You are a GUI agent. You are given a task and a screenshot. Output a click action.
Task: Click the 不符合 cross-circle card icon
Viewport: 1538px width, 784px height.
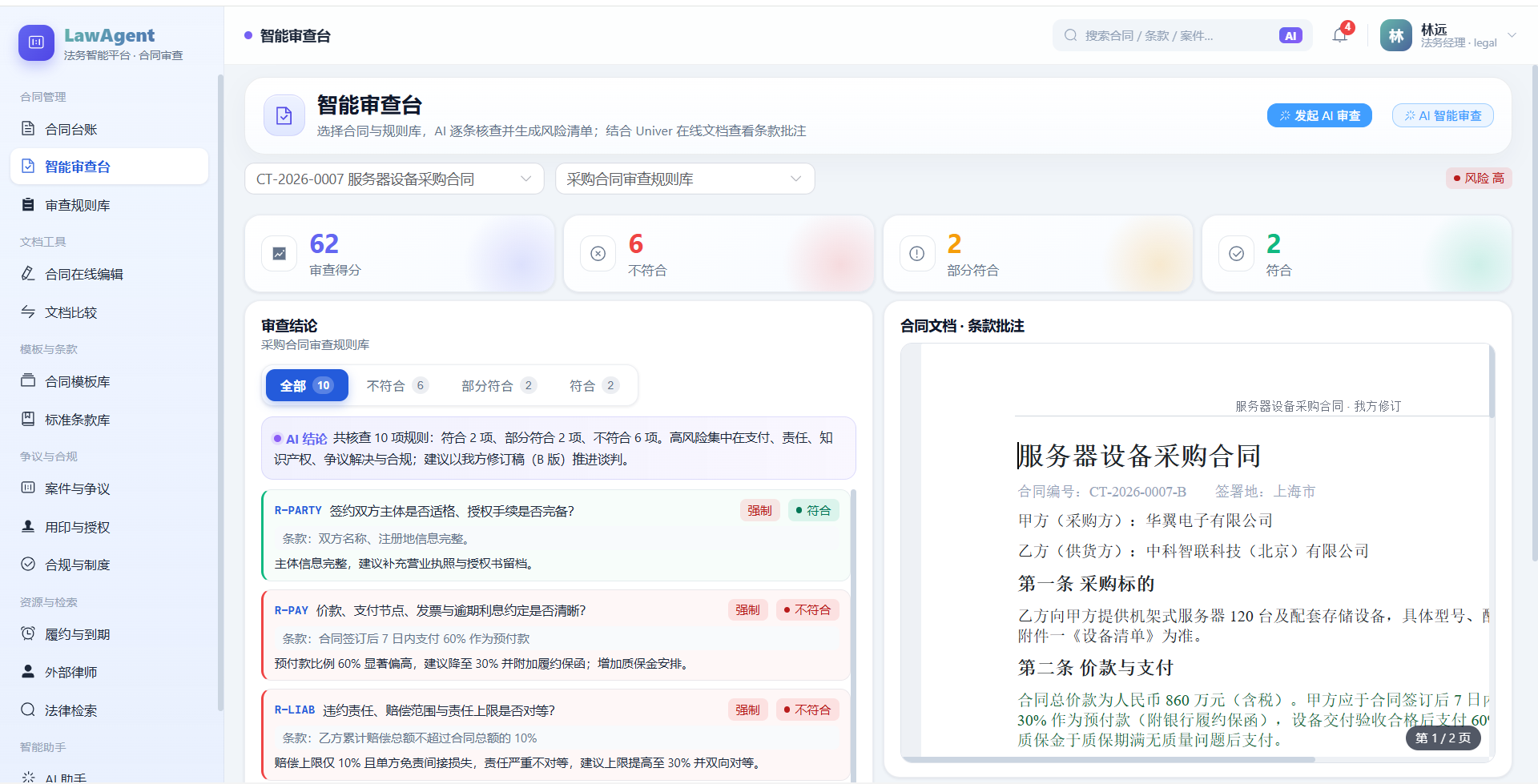click(x=598, y=254)
